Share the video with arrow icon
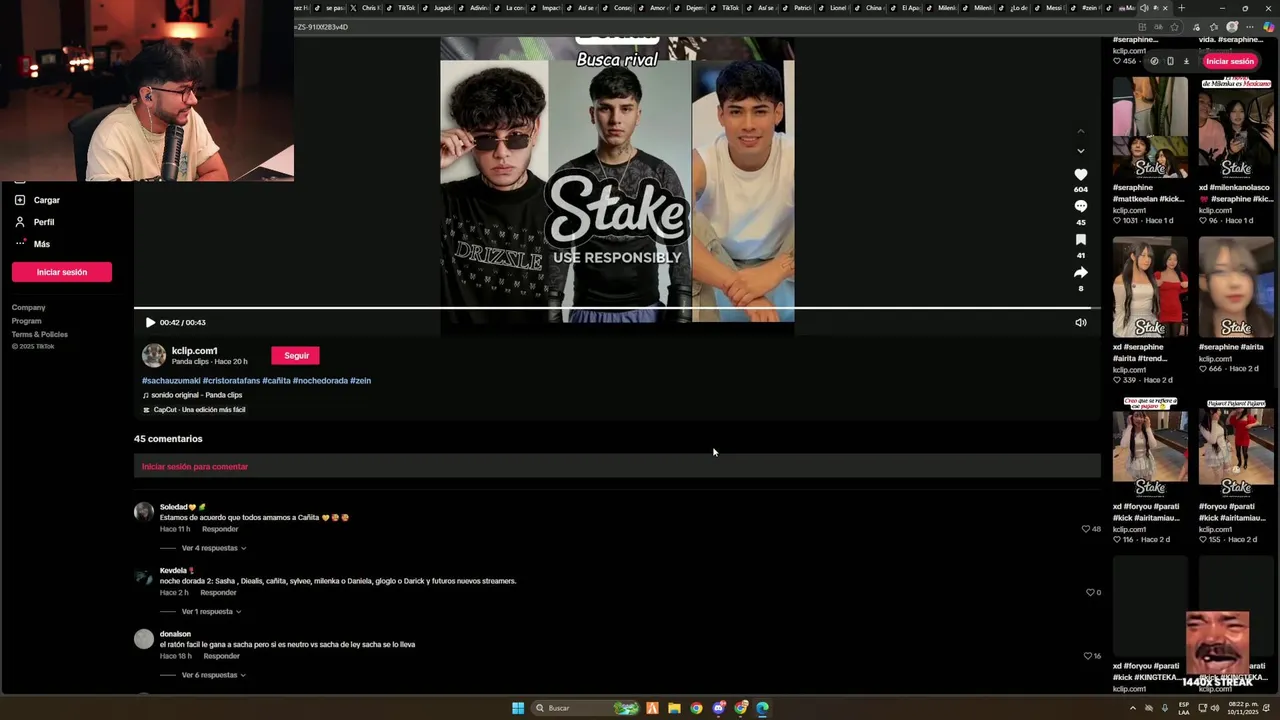Image resolution: width=1280 pixels, height=720 pixels. coord(1081,272)
